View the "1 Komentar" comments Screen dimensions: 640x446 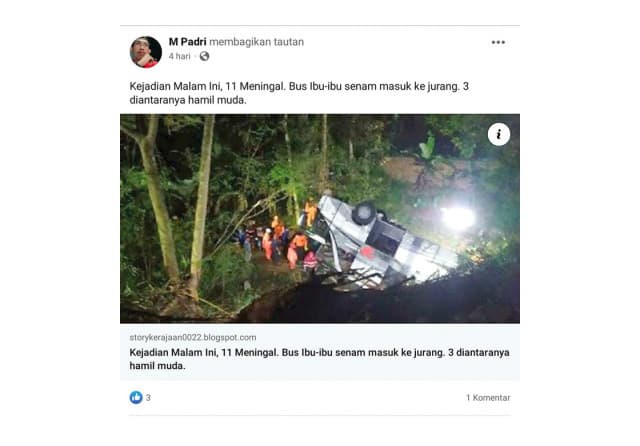coord(488,397)
